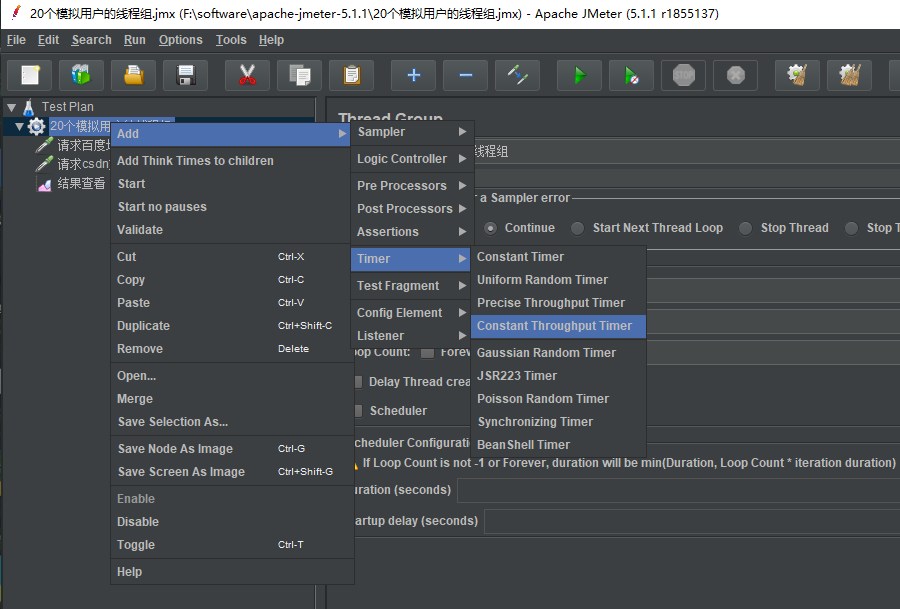Image resolution: width=900 pixels, height=609 pixels.
Task: Select the Continue radio button
Action: pyautogui.click(x=491, y=228)
